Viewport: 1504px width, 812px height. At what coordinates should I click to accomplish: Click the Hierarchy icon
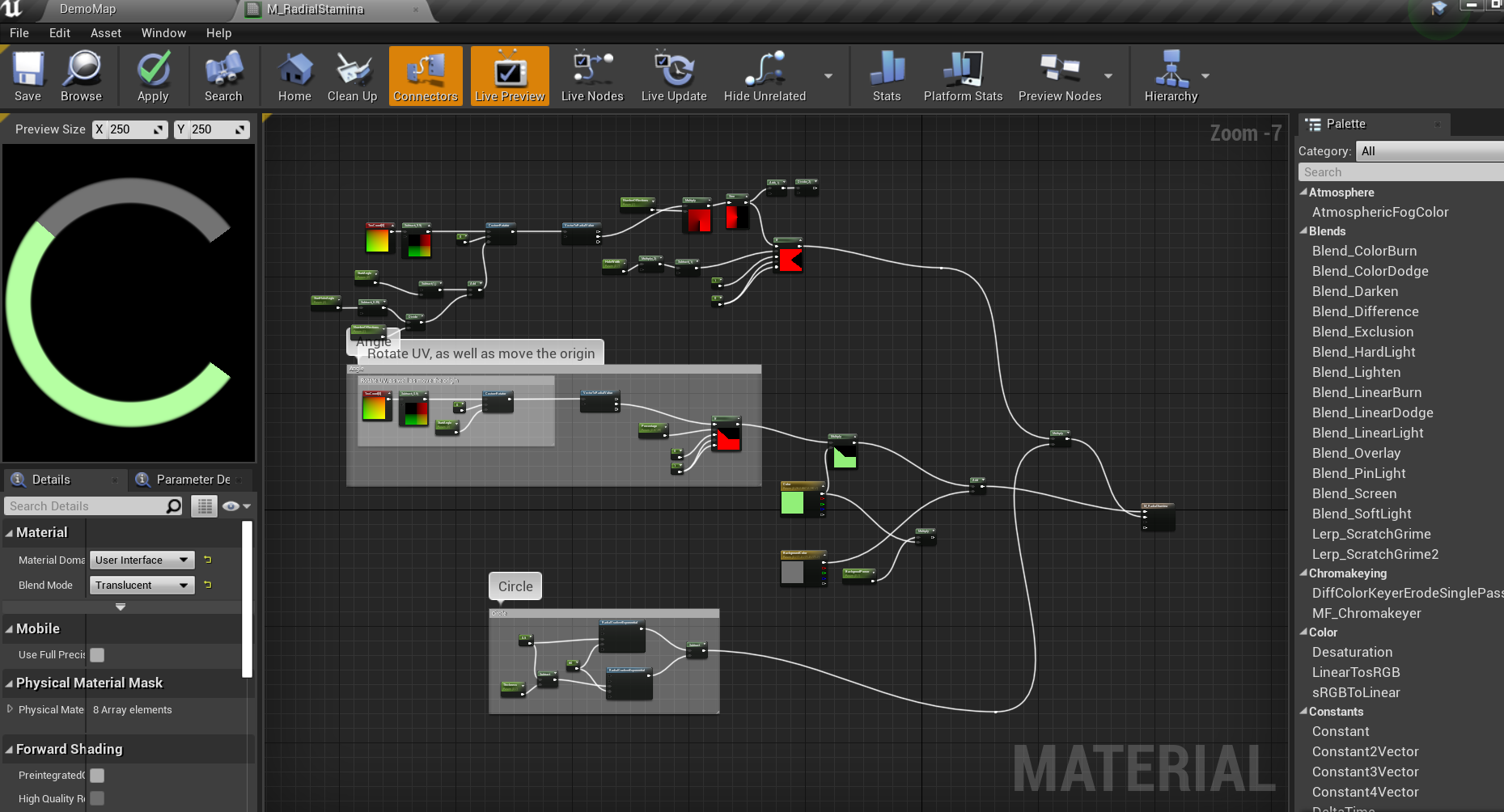[x=1171, y=76]
